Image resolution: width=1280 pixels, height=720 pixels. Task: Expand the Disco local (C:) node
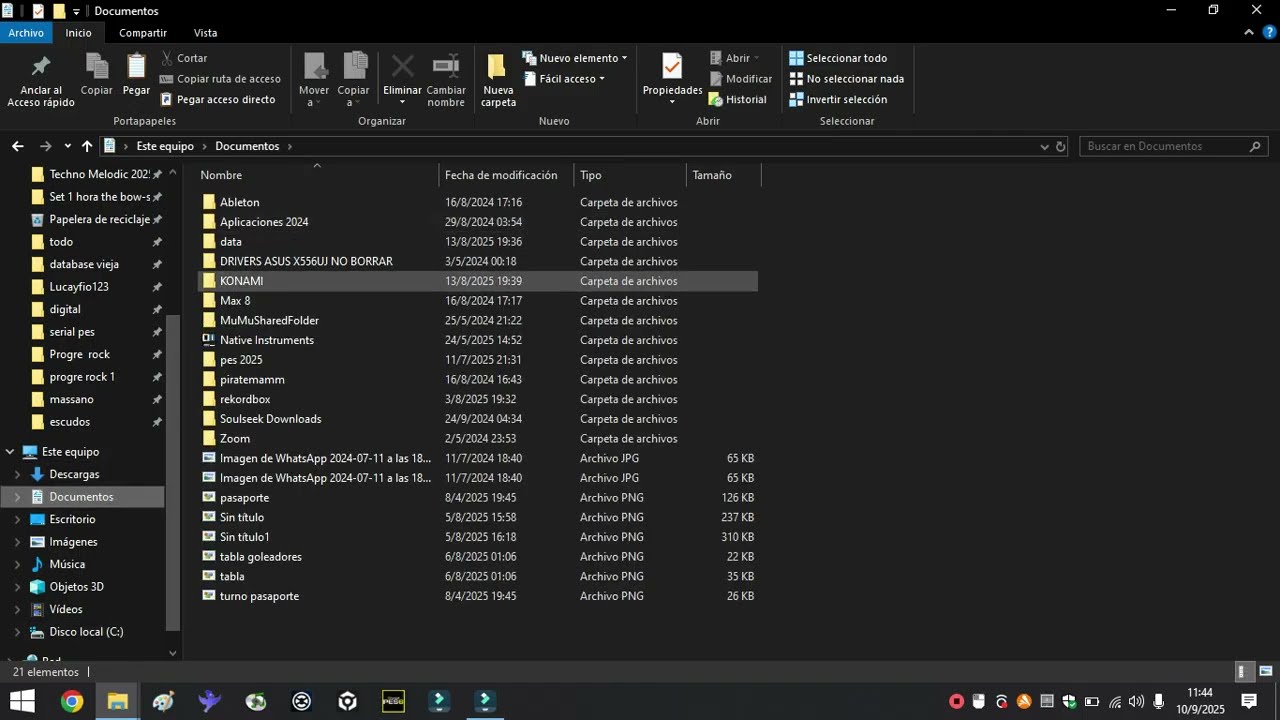tap(17, 632)
